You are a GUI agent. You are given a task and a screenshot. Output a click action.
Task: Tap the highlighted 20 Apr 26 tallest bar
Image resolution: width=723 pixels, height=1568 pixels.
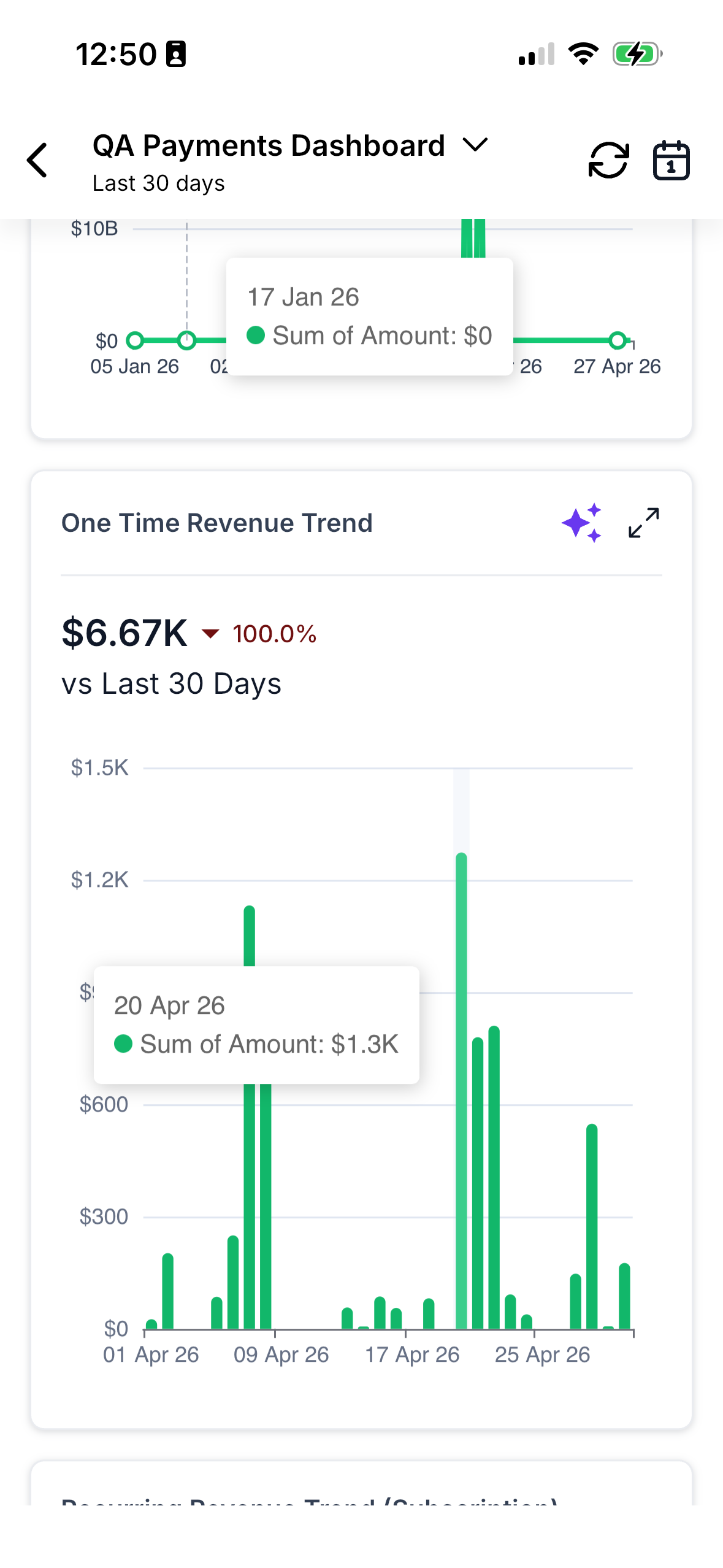(x=461, y=1090)
